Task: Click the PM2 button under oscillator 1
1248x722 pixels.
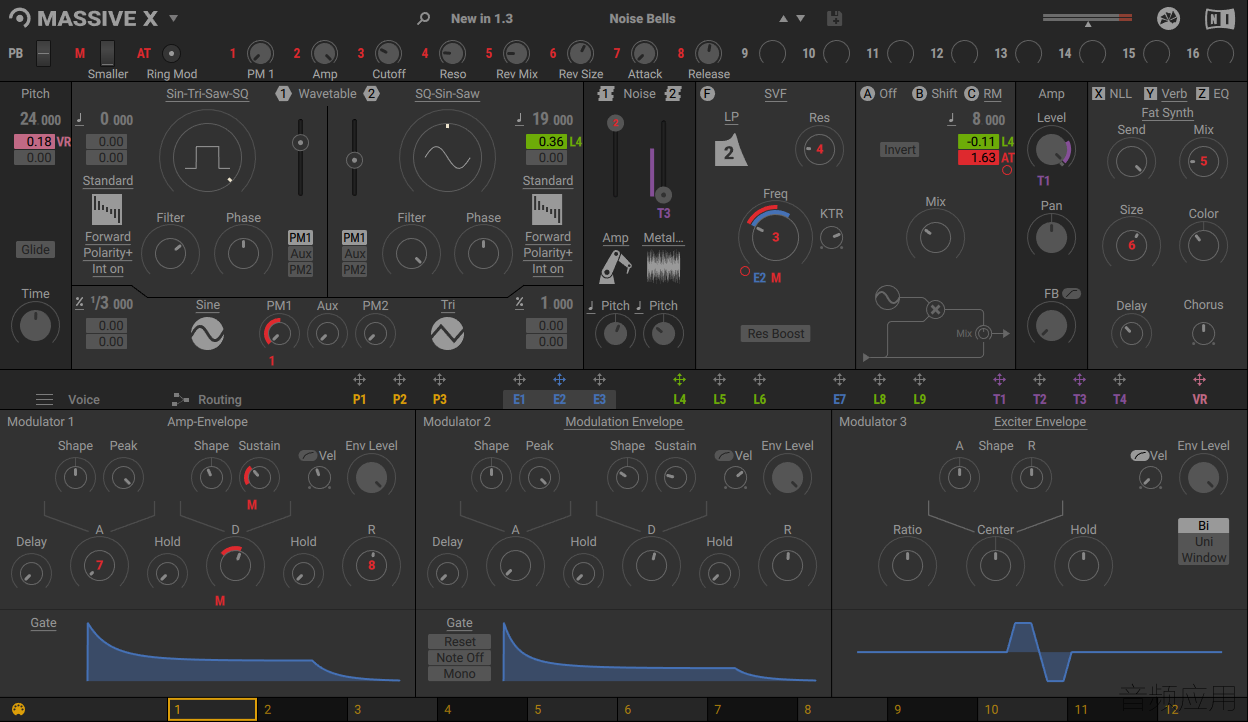Action: [301, 270]
